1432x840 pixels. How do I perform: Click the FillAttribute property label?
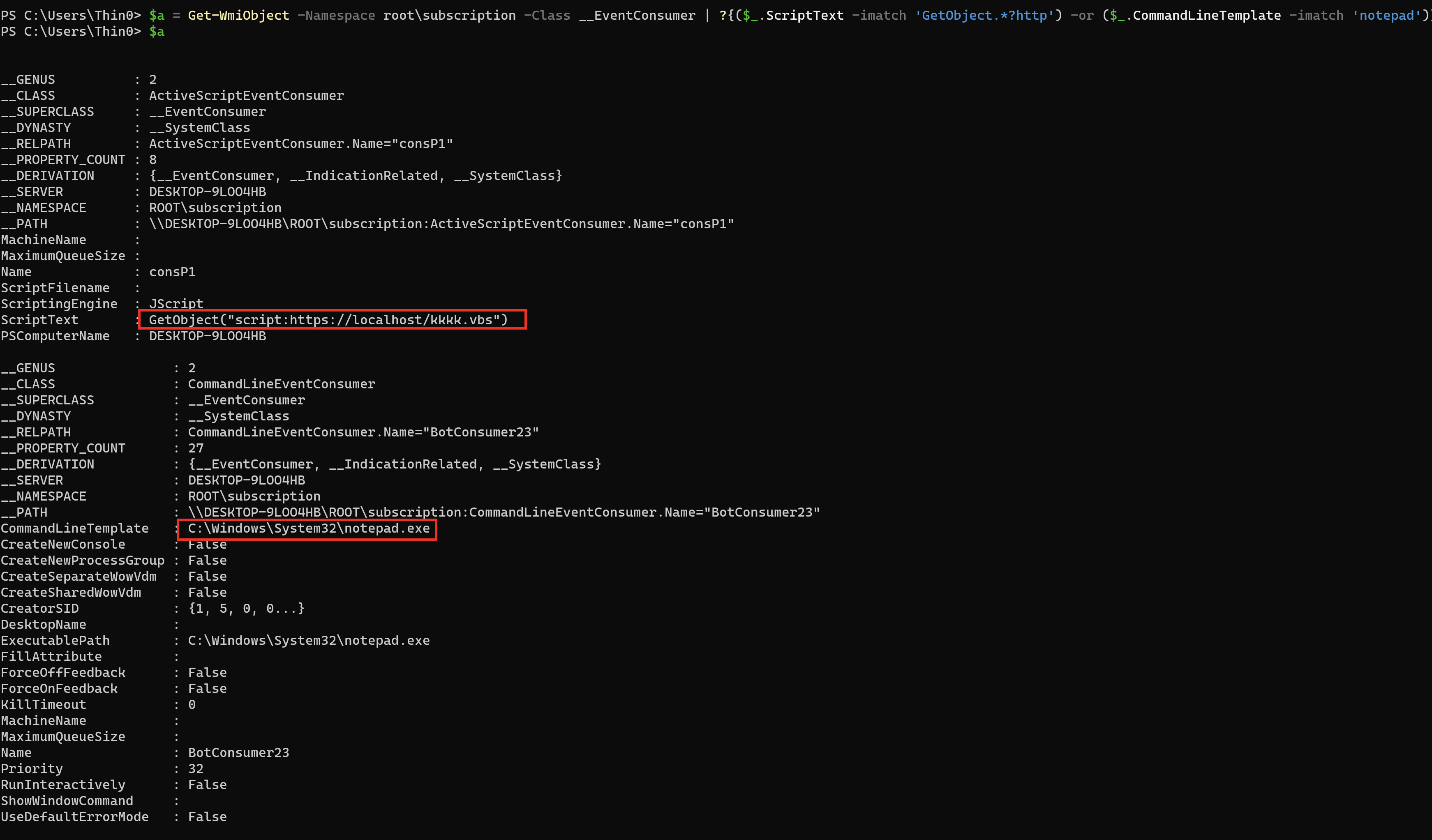pos(52,656)
